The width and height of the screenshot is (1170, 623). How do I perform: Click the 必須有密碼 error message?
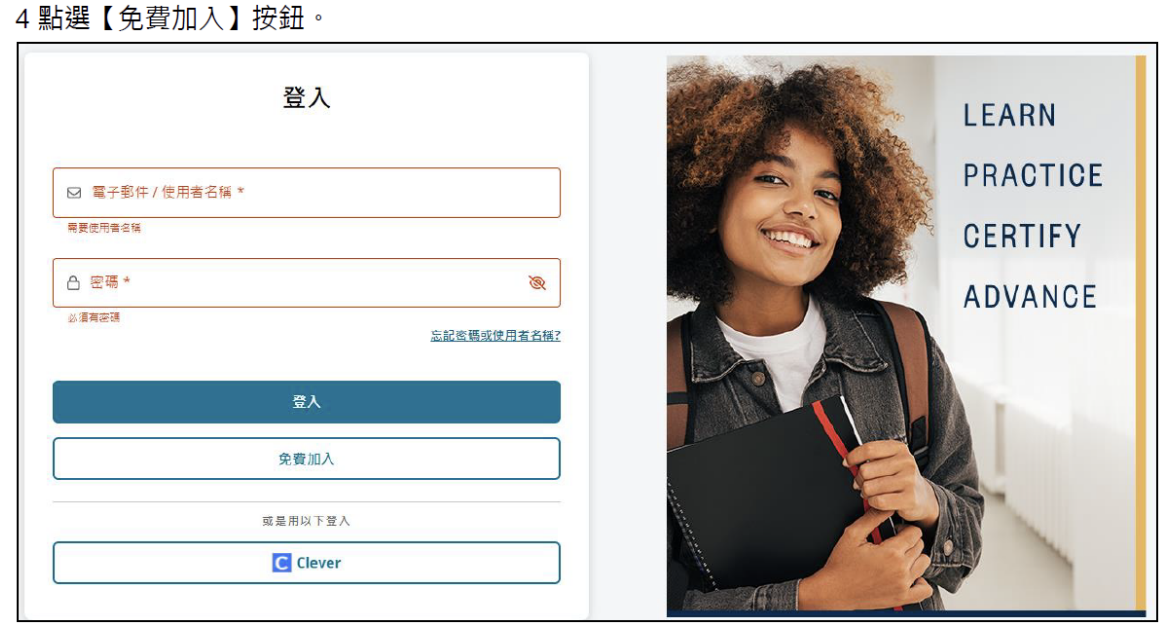(x=93, y=318)
